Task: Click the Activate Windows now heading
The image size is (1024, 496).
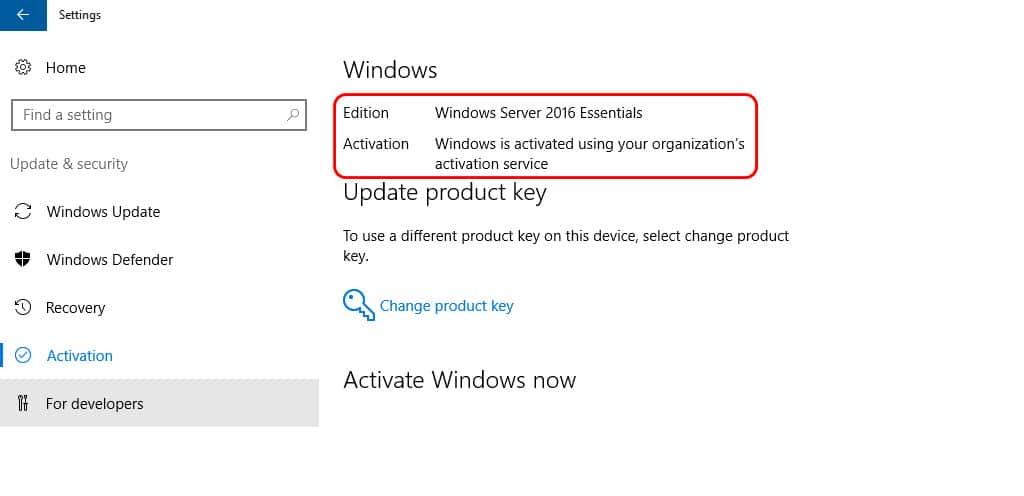Action: [x=460, y=380]
